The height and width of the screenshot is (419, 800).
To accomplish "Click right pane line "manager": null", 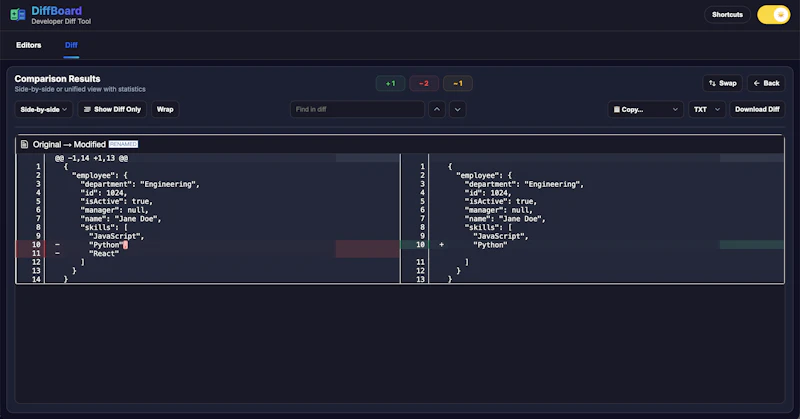I will [498, 210].
